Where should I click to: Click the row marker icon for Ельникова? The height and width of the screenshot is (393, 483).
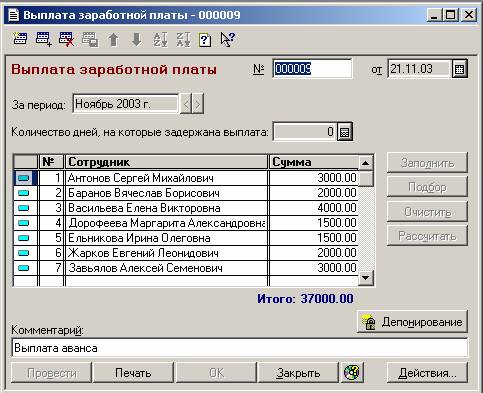[x=23, y=238]
